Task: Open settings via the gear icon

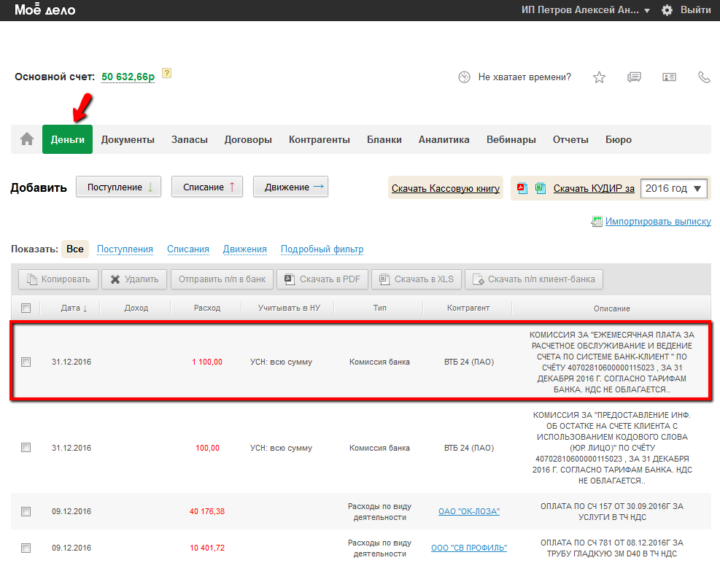Action: [x=667, y=10]
